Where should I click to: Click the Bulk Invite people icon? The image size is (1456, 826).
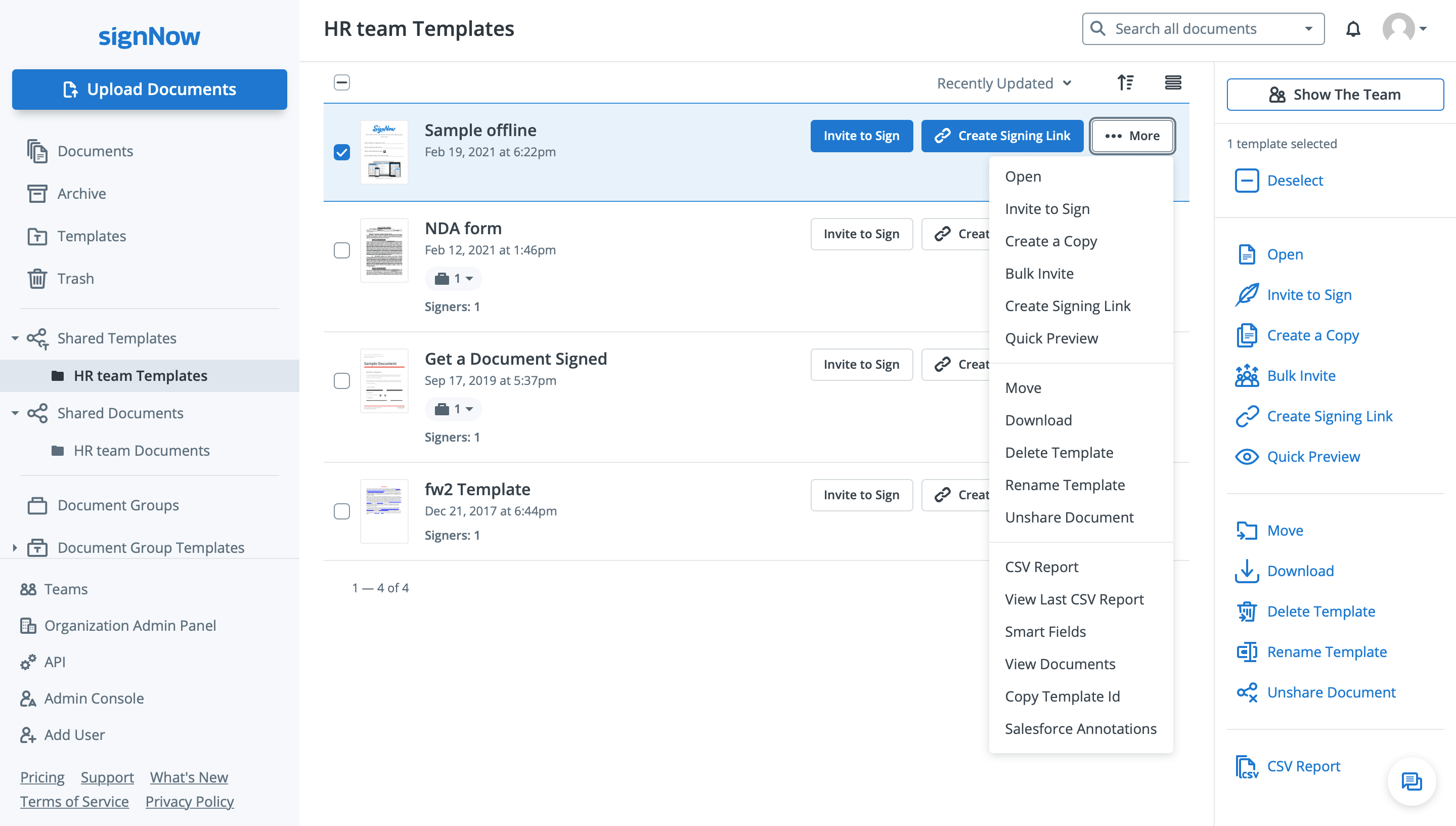(1247, 375)
